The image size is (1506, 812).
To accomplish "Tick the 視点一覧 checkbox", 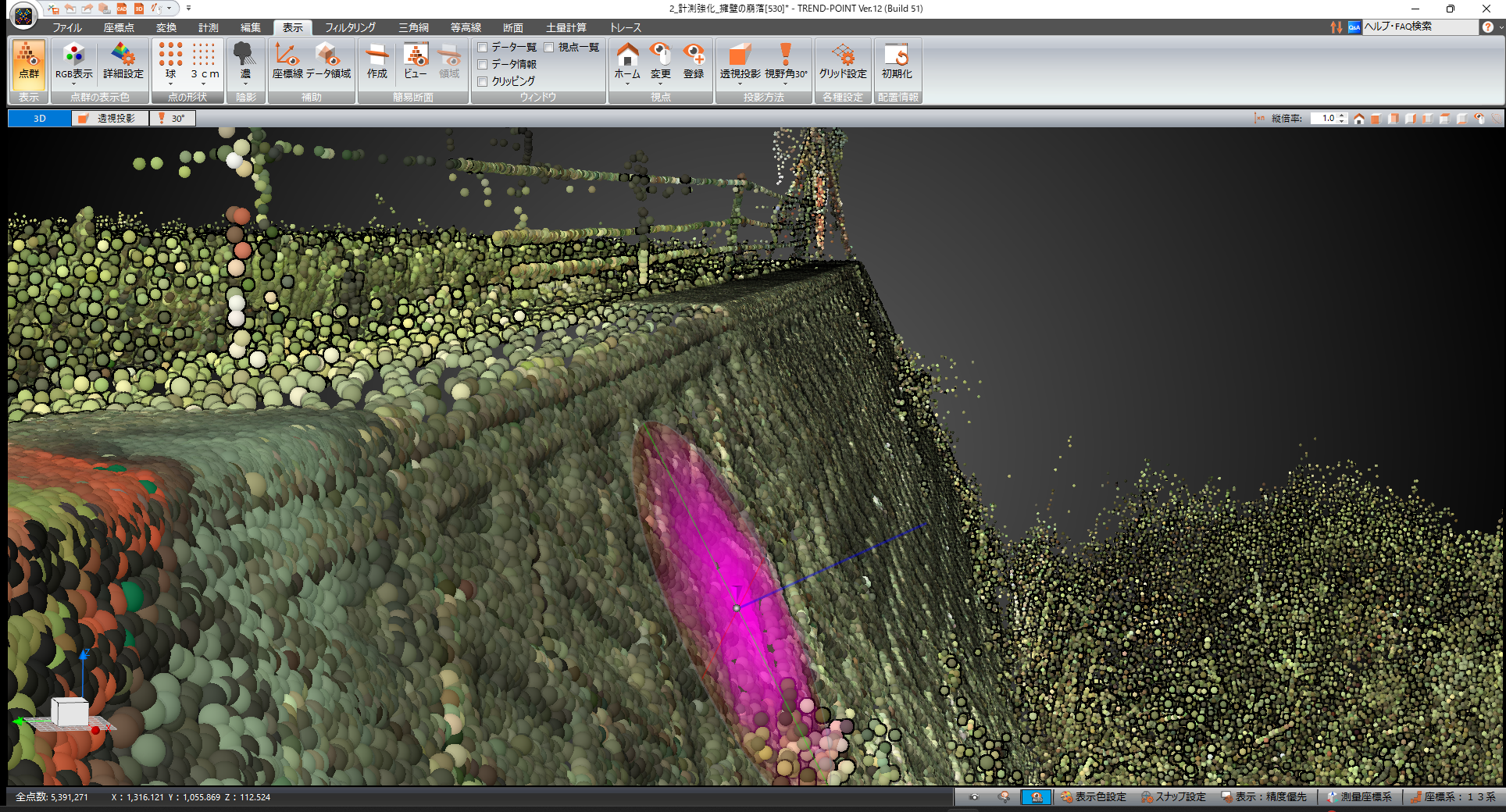I will click(x=550, y=48).
